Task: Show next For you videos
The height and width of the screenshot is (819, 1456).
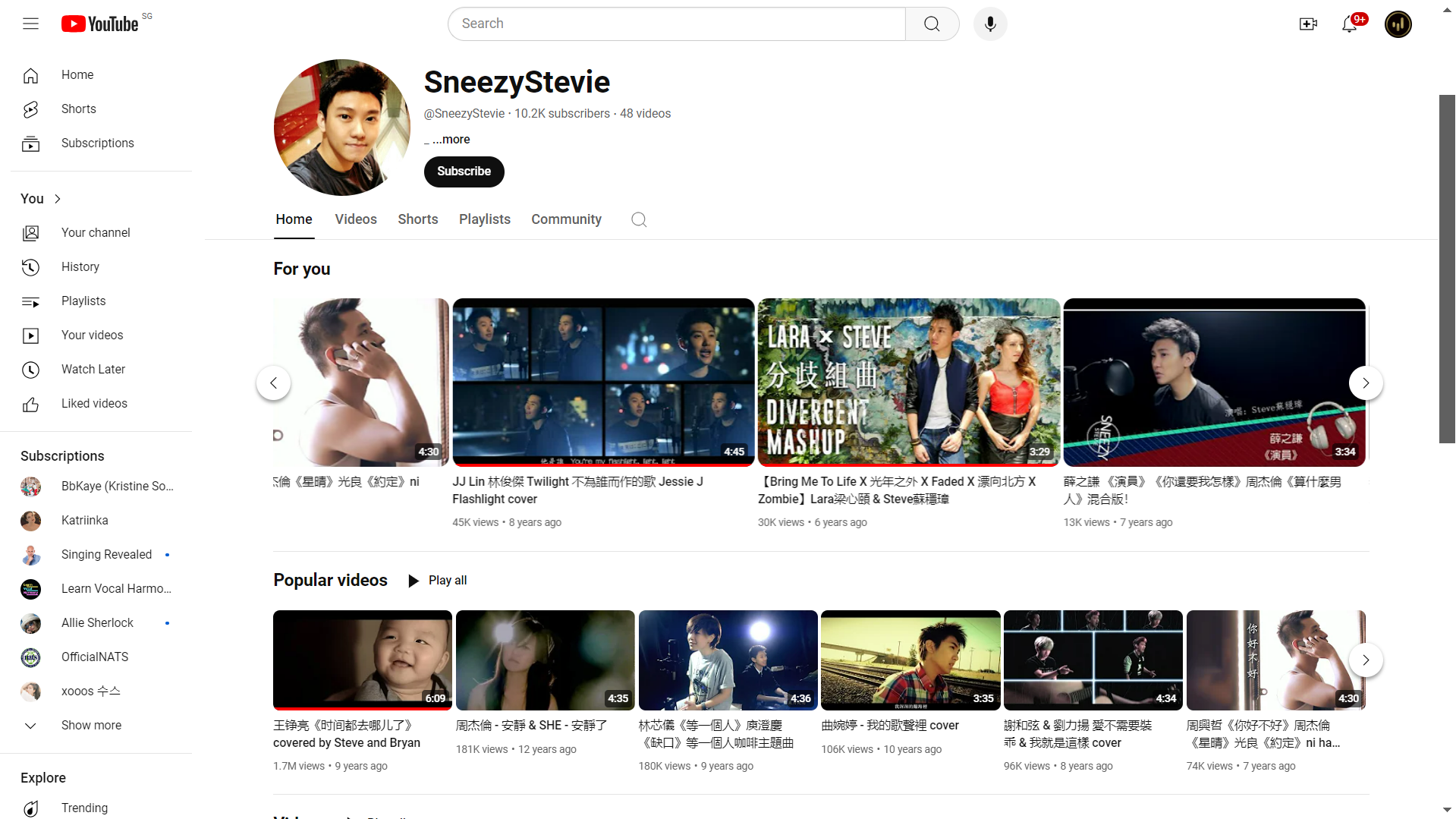Action: [1365, 383]
